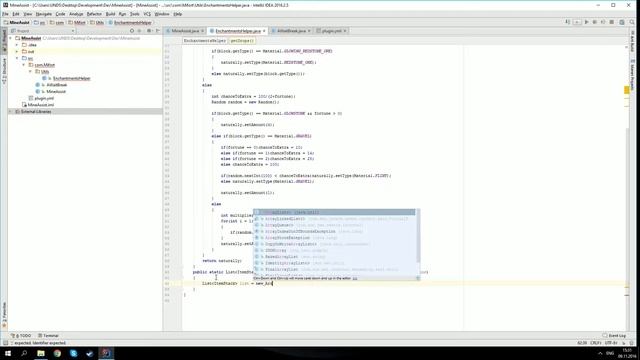Open Project Structure icon in toolbar
The height and width of the screenshot is (360, 640).
click(622, 22)
